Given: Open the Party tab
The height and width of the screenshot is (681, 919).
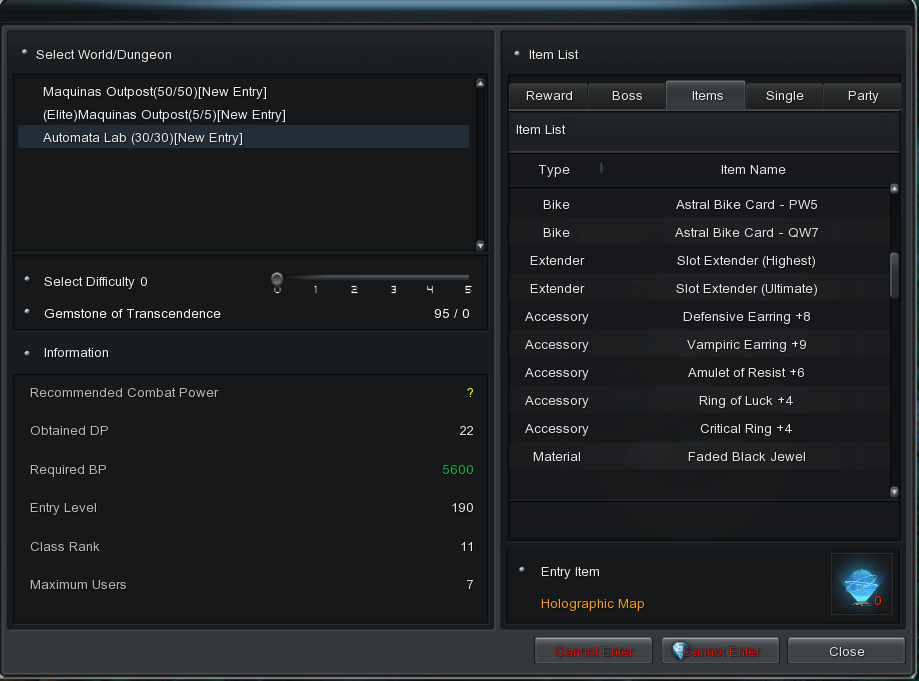Looking at the screenshot, I should [862, 96].
